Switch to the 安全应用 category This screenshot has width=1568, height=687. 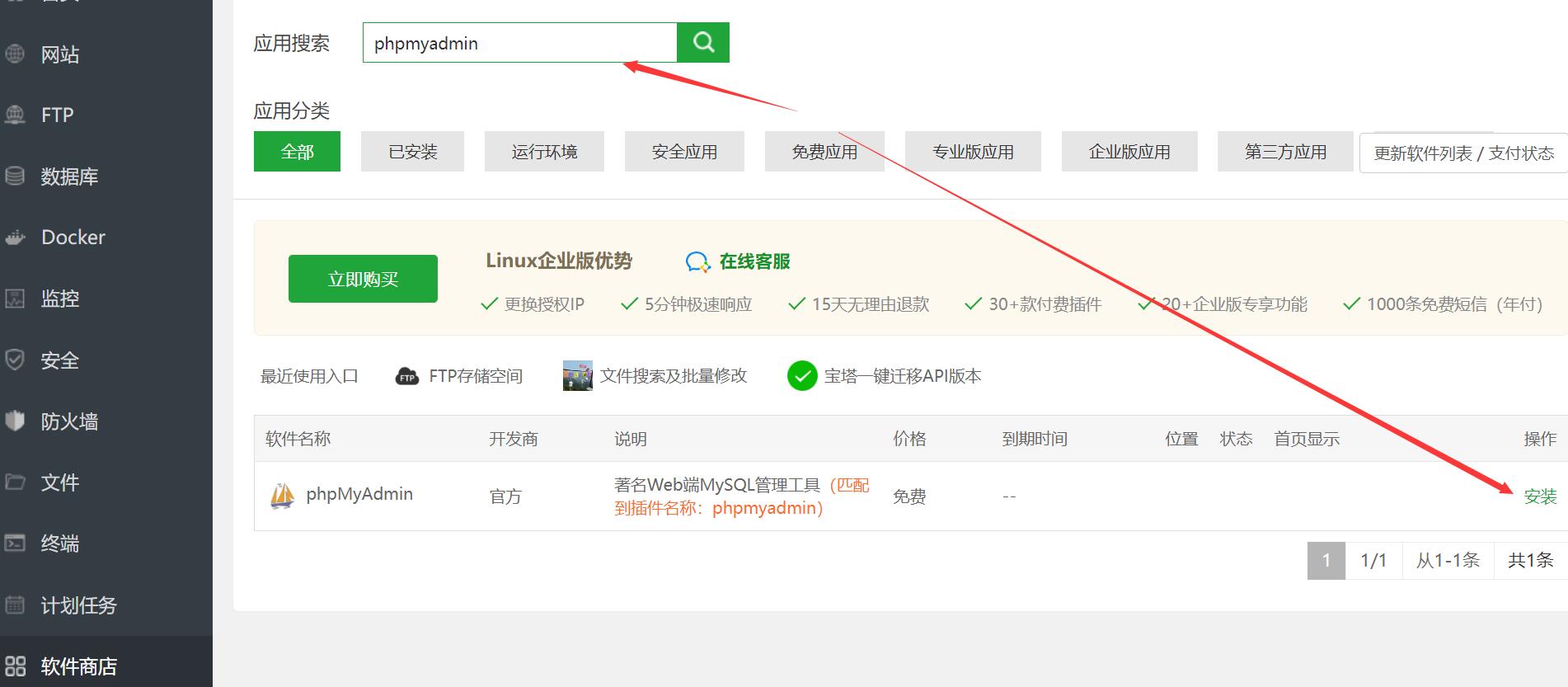[684, 152]
